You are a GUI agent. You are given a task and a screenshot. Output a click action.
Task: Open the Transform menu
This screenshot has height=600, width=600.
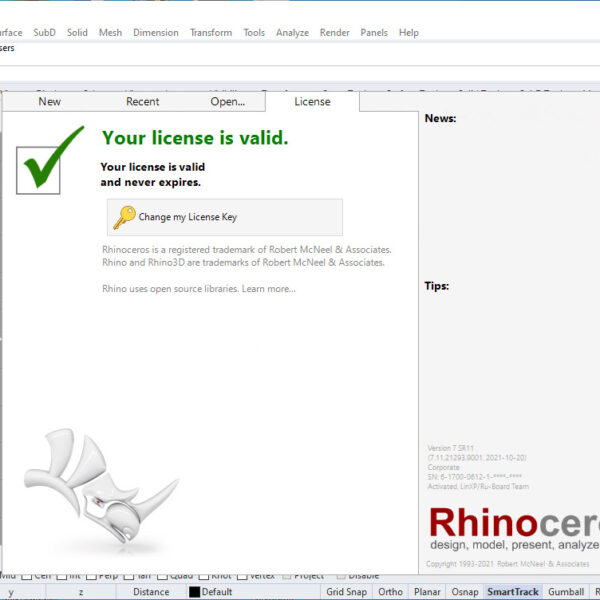pyautogui.click(x=211, y=33)
